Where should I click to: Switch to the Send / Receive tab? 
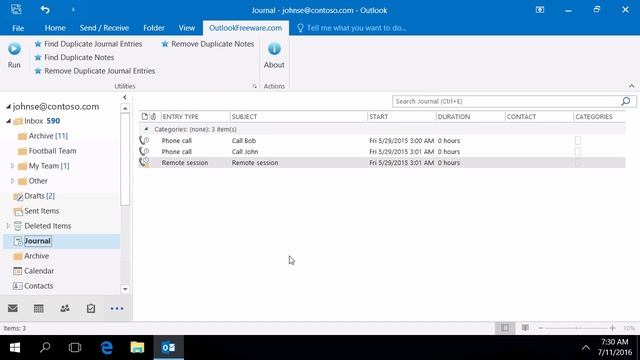[104, 28]
